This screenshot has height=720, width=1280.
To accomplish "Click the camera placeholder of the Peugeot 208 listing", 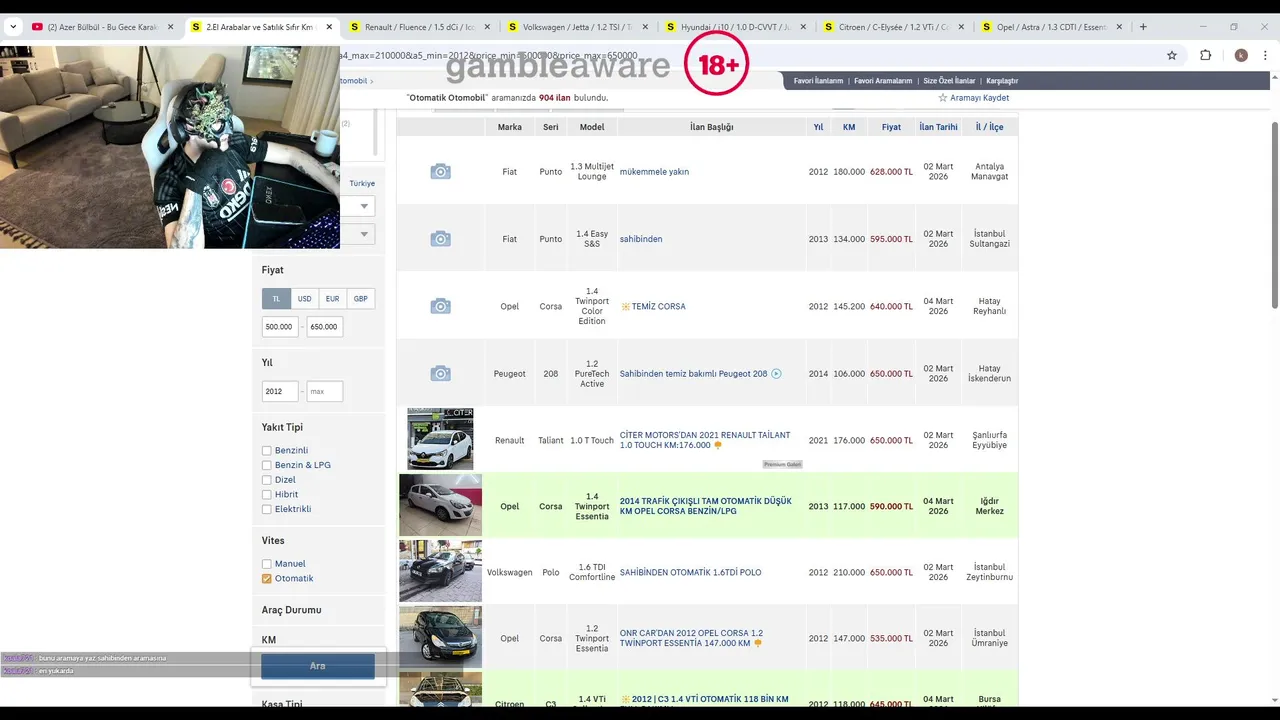I will coord(440,374).
